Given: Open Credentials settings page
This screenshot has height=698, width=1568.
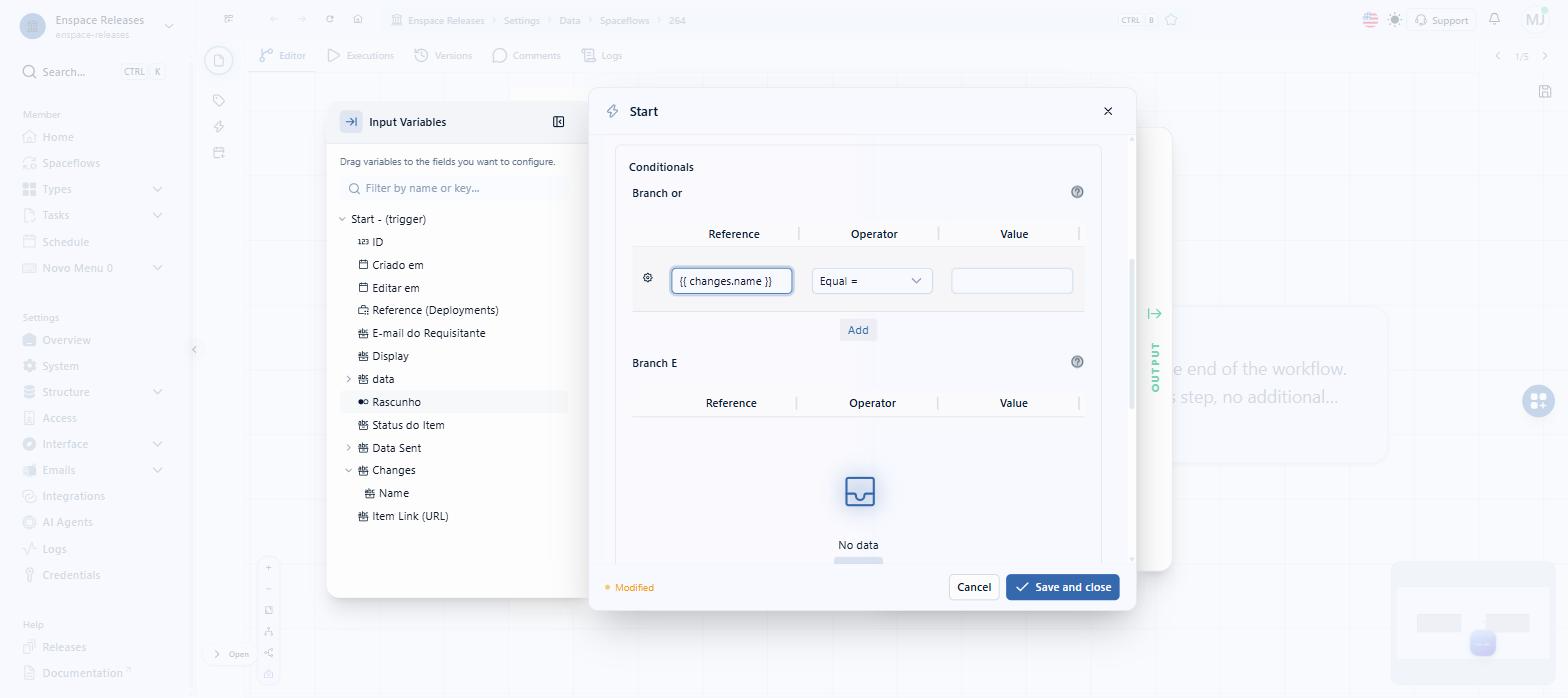Looking at the screenshot, I should pos(62,575).
